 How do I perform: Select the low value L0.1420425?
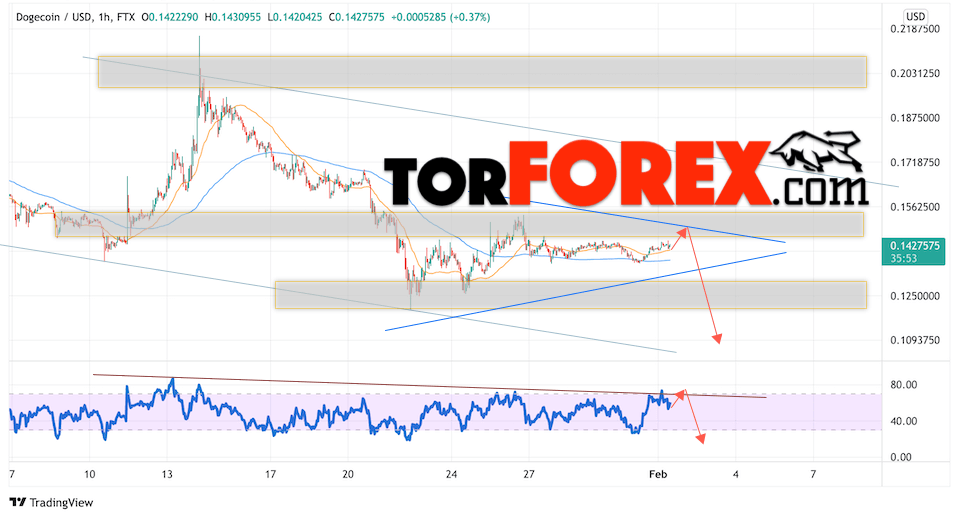(x=295, y=18)
